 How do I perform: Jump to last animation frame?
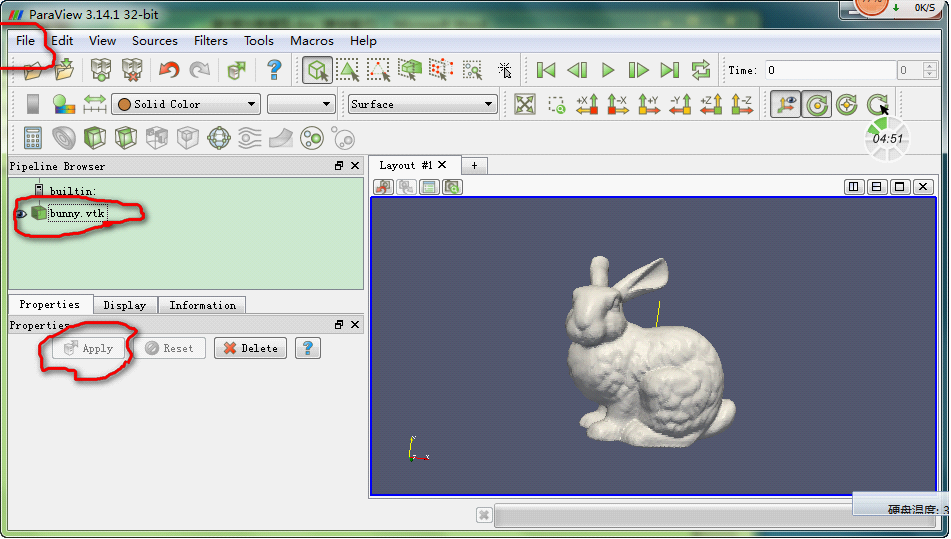click(x=670, y=70)
